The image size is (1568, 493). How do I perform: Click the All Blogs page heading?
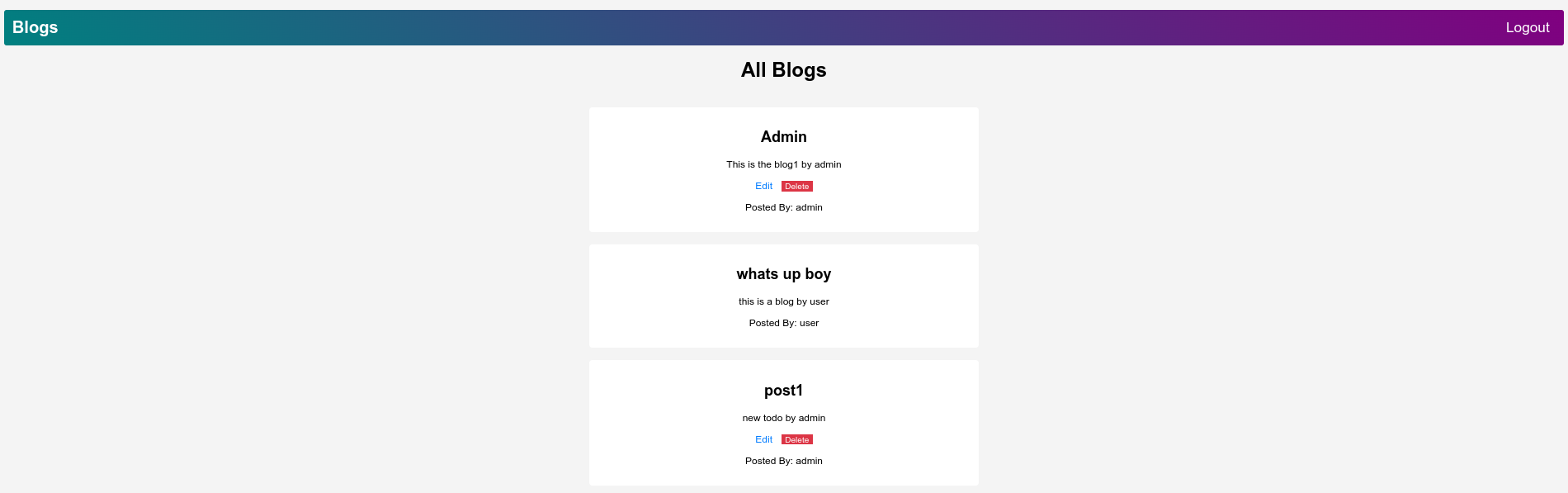click(x=783, y=70)
